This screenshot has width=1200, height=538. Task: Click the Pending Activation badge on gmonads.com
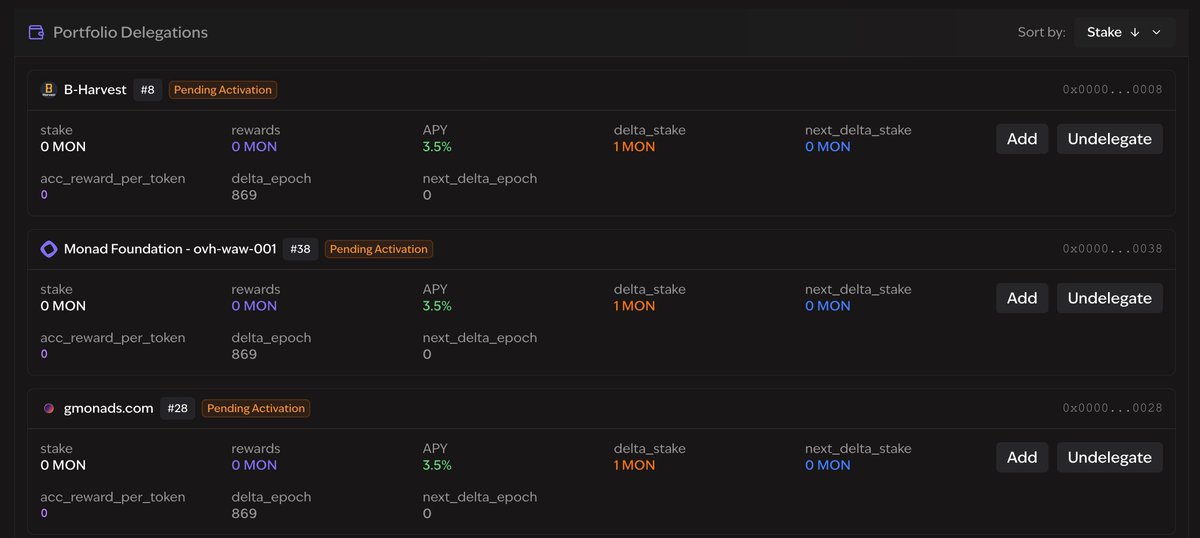click(x=256, y=408)
